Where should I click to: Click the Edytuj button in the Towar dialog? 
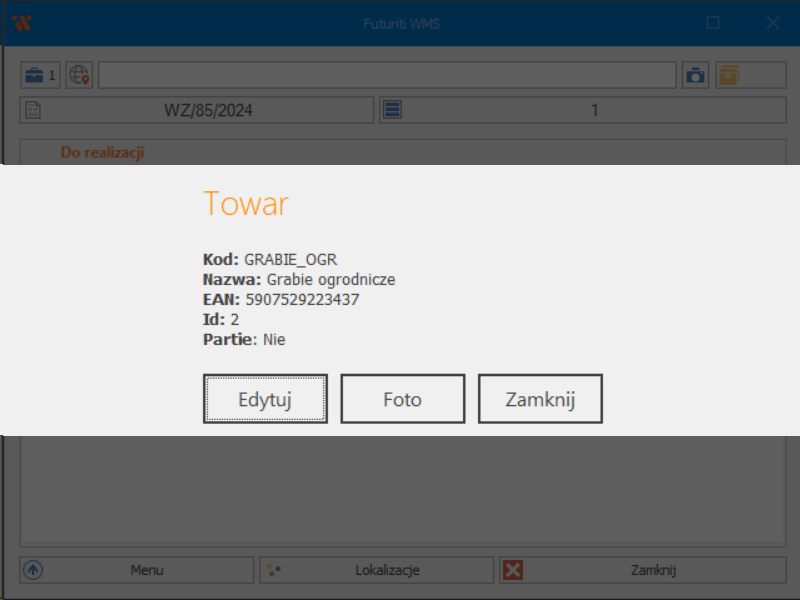[x=265, y=399]
